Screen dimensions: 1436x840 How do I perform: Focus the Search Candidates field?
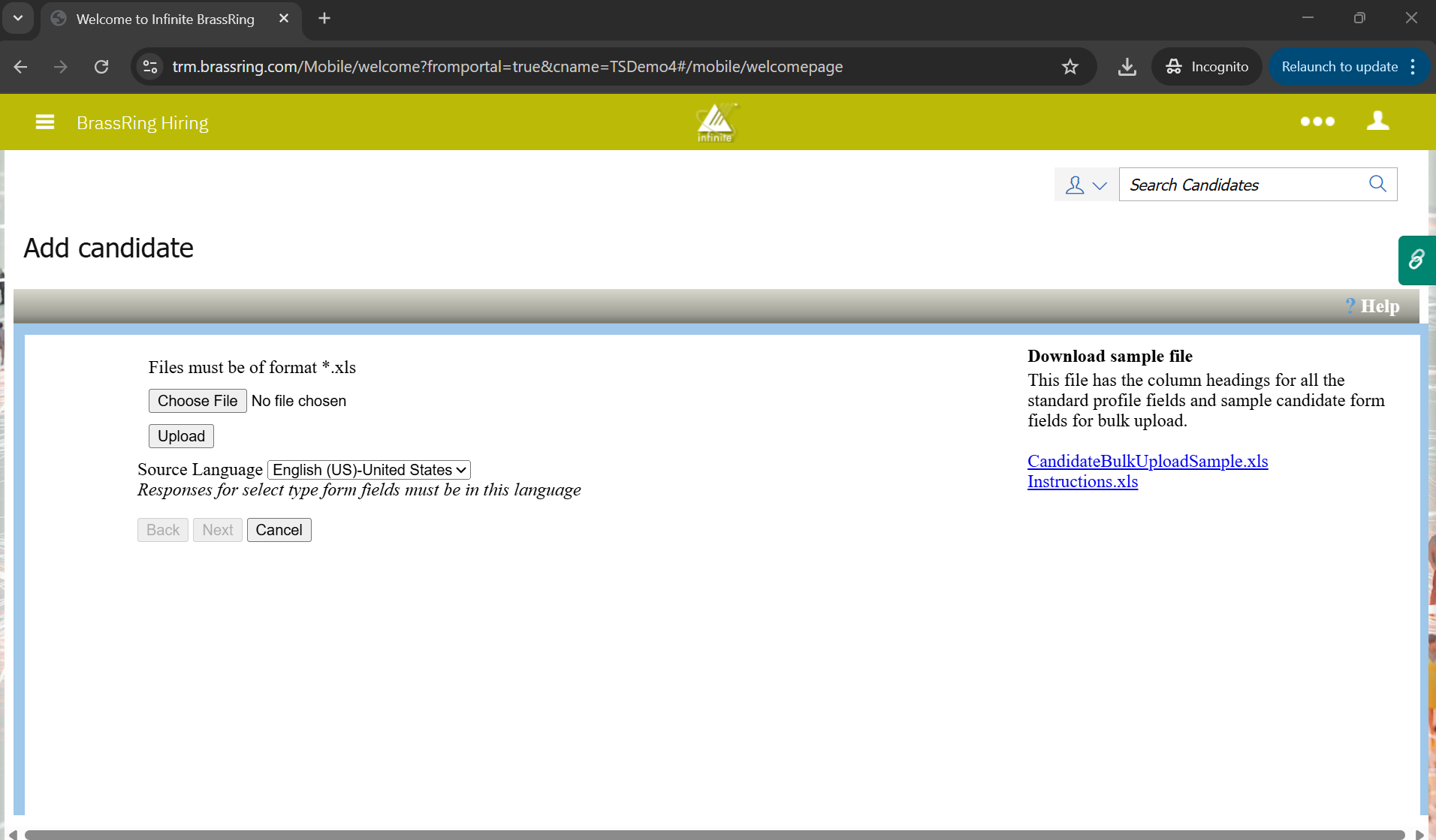[x=1243, y=185]
